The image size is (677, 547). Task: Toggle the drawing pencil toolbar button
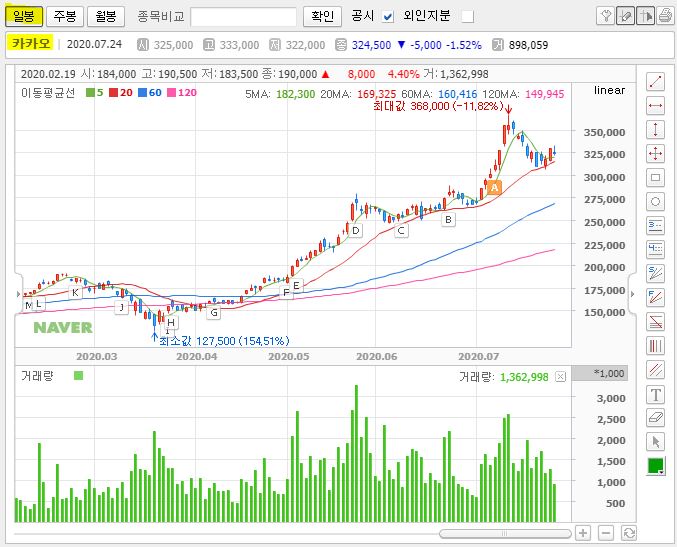pos(625,16)
